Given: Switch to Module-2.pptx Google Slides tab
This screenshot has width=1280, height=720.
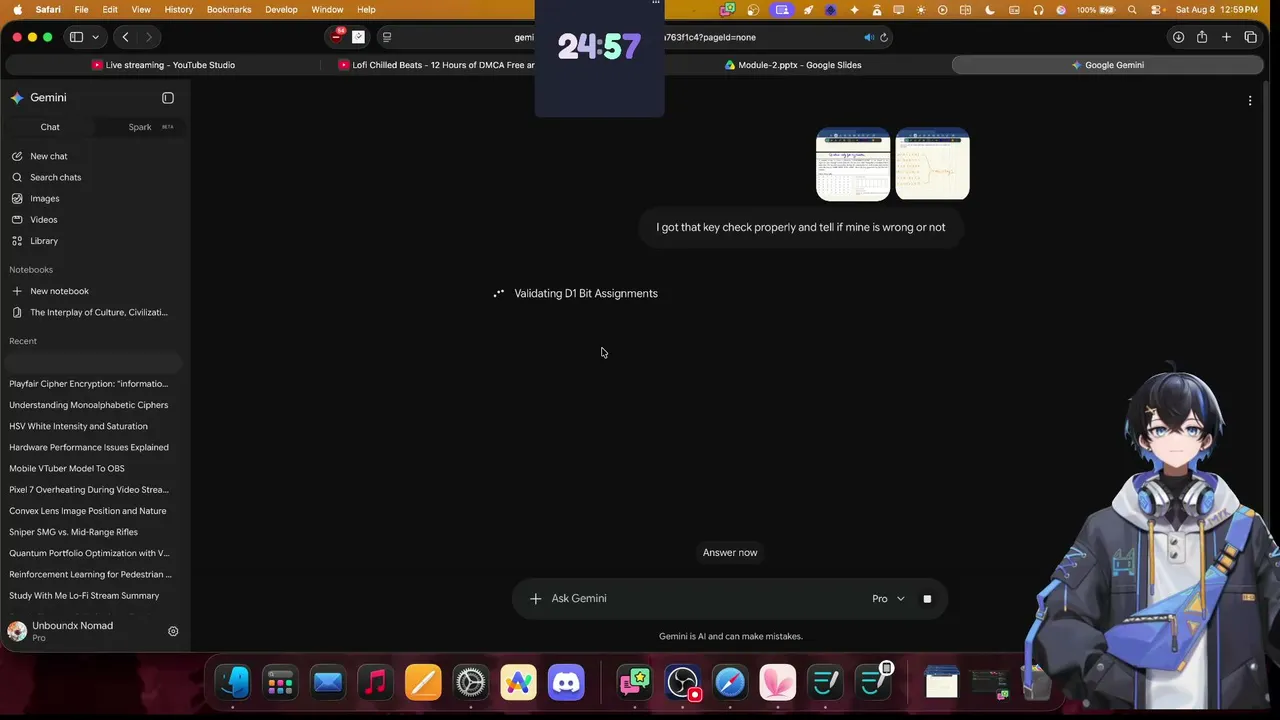Looking at the screenshot, I should tap(793, 65).
